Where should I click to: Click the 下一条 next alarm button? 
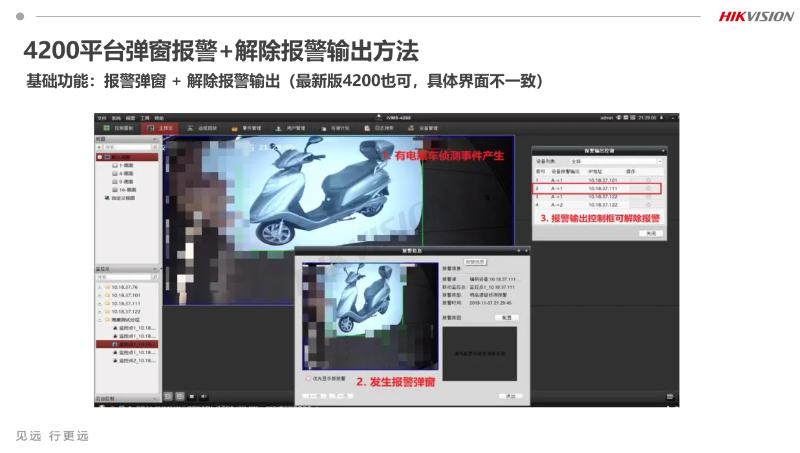point(341,396)
